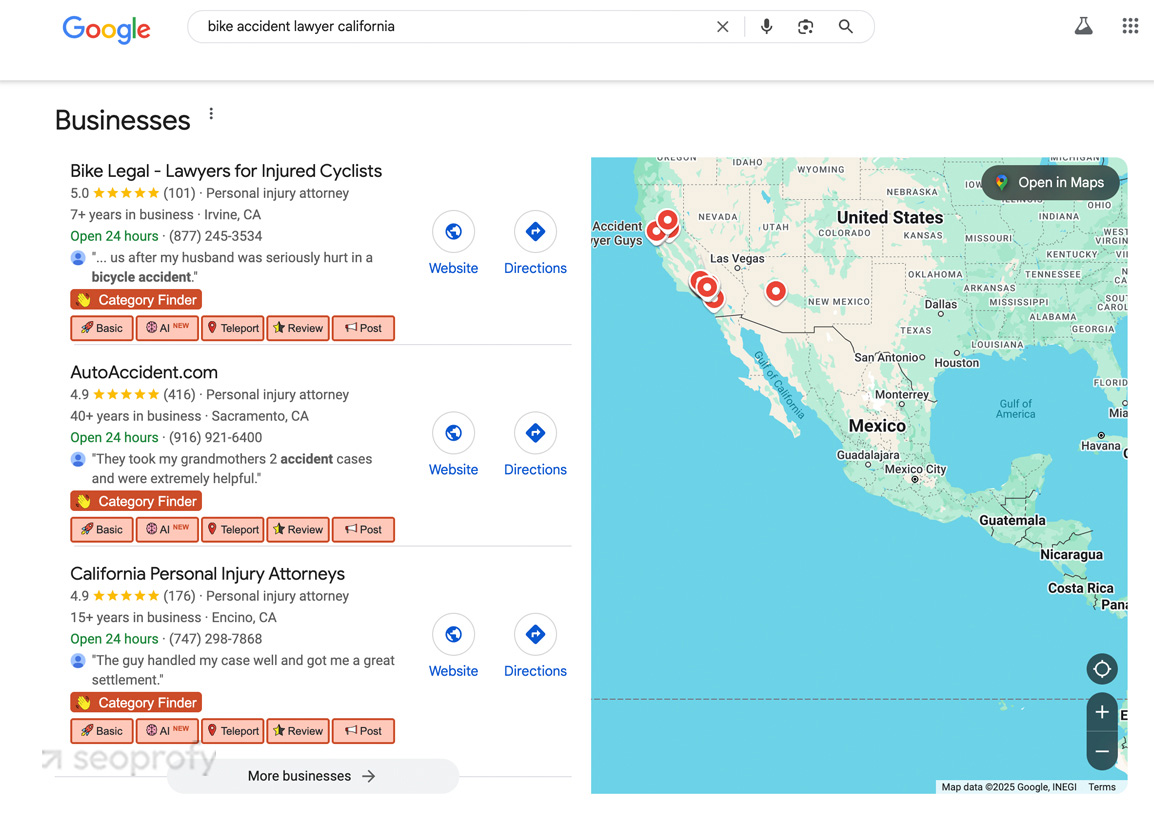This screenshot has width=1154, height=818.
Task: Click AI button under California Personal Injury Attorneys
Action: click(167, 730)
